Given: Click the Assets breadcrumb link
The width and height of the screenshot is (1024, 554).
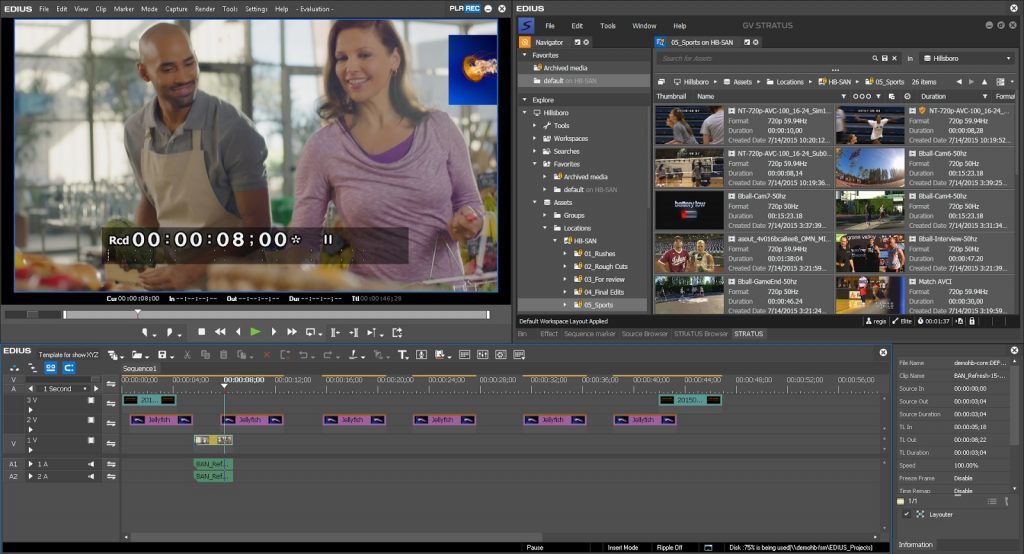Looking at the screenshot, I should pyautogui.click(x=743, y=82).
